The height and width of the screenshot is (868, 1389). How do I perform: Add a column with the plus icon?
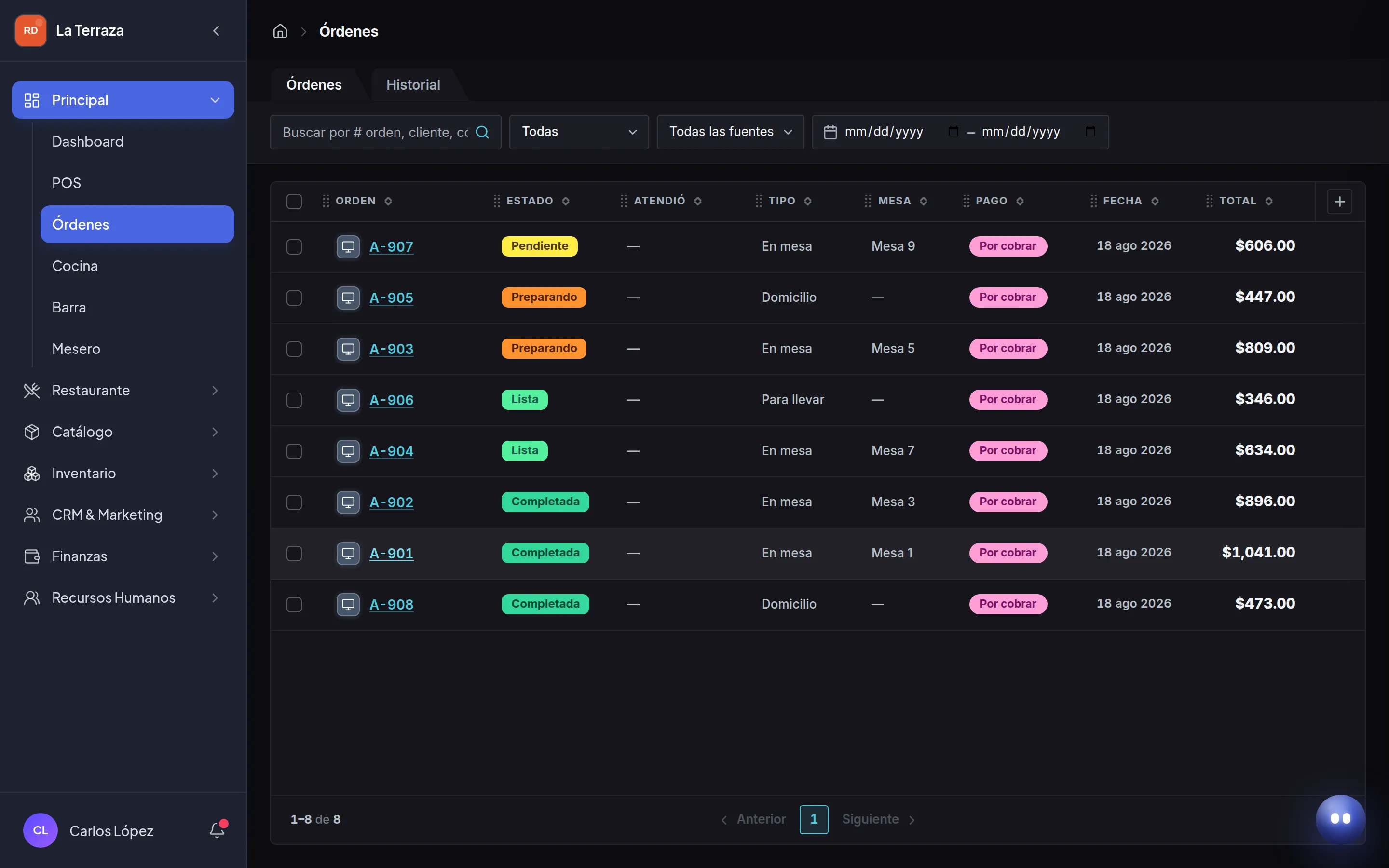(1340, 202)
